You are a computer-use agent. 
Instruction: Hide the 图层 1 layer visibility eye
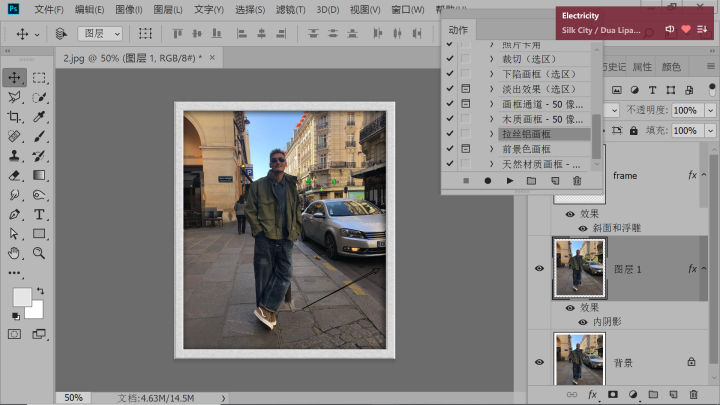(x=538, y=268)
